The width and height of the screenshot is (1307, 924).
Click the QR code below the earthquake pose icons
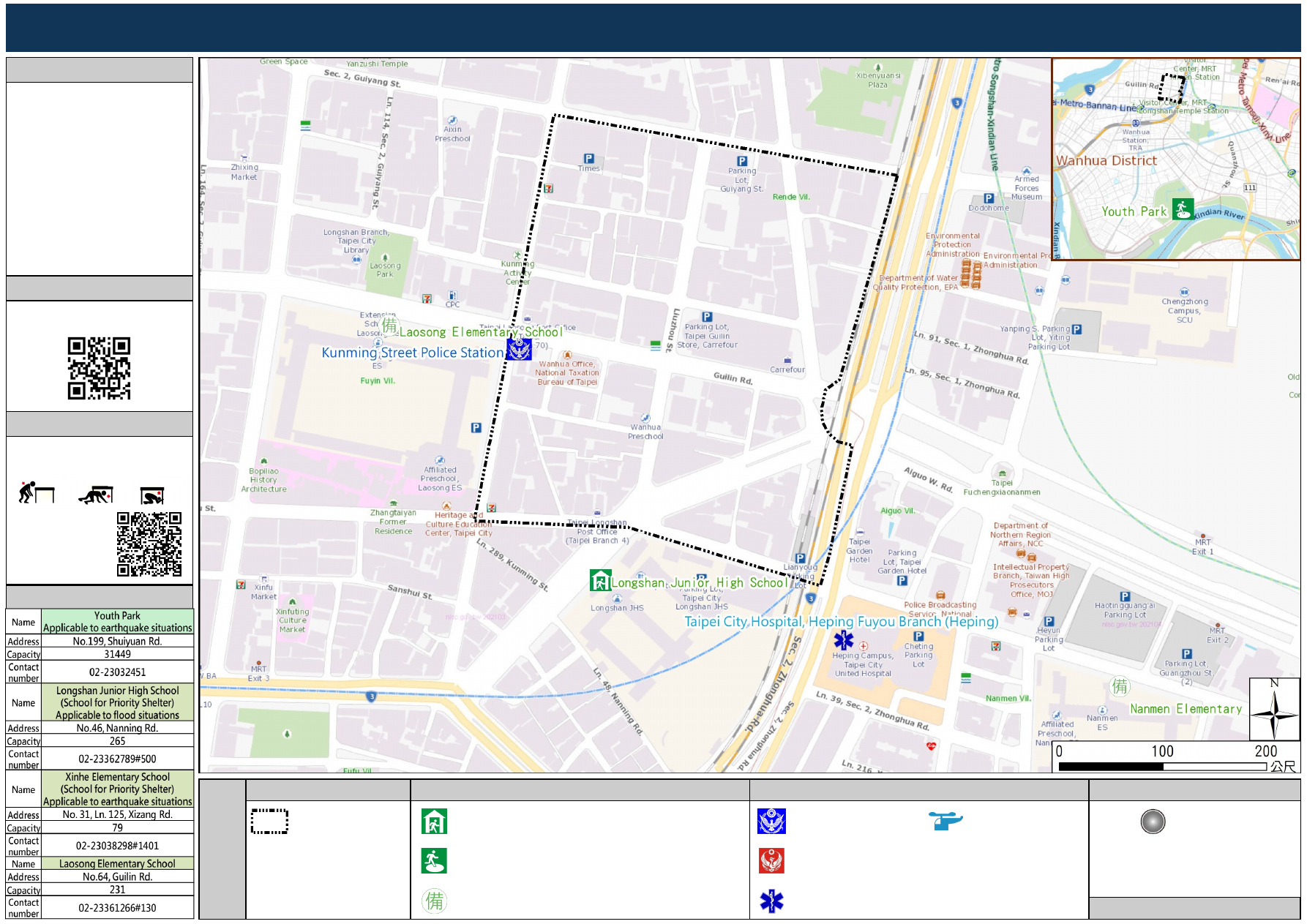pos(149,544)
